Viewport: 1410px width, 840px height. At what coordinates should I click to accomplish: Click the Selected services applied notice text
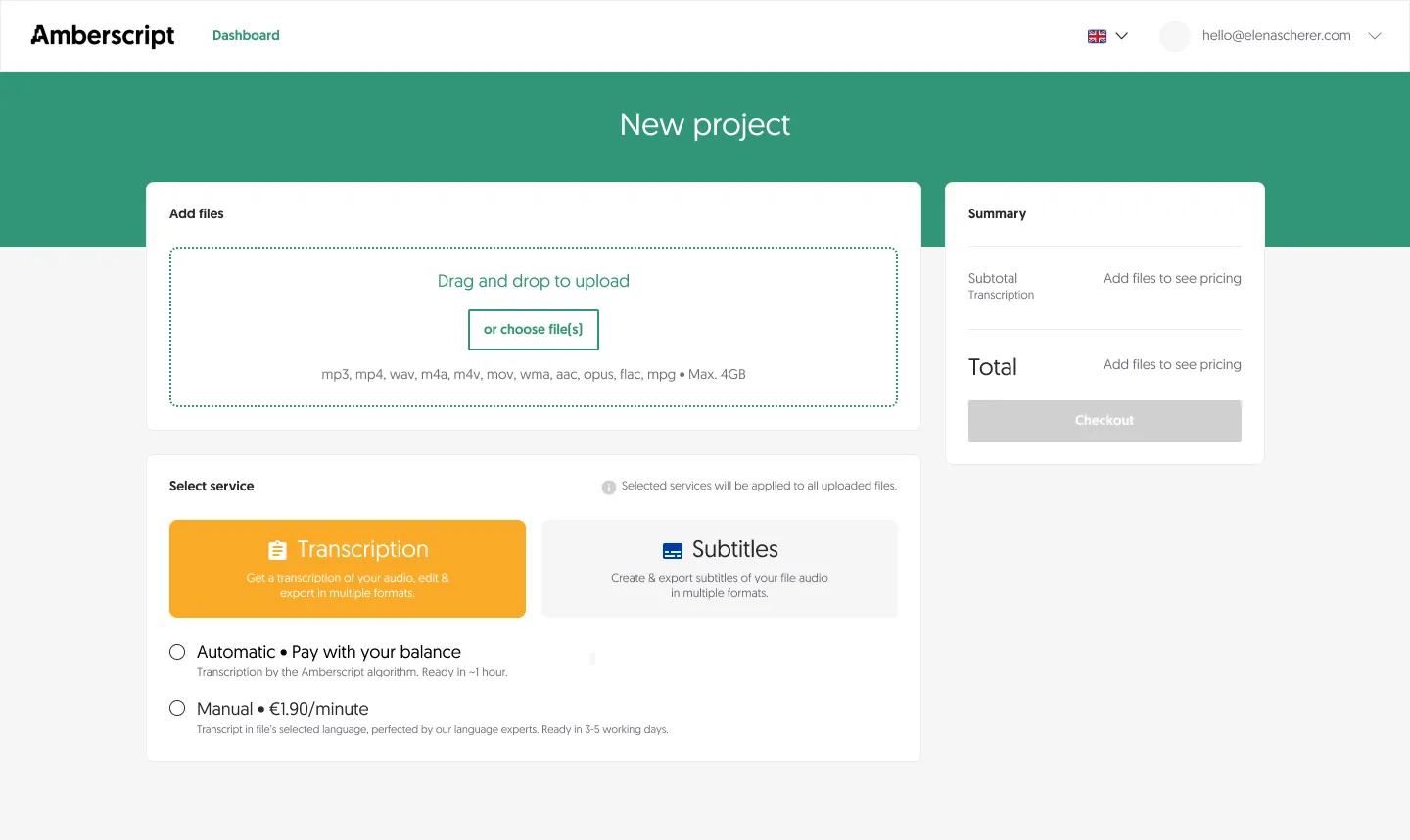[759, 486]
